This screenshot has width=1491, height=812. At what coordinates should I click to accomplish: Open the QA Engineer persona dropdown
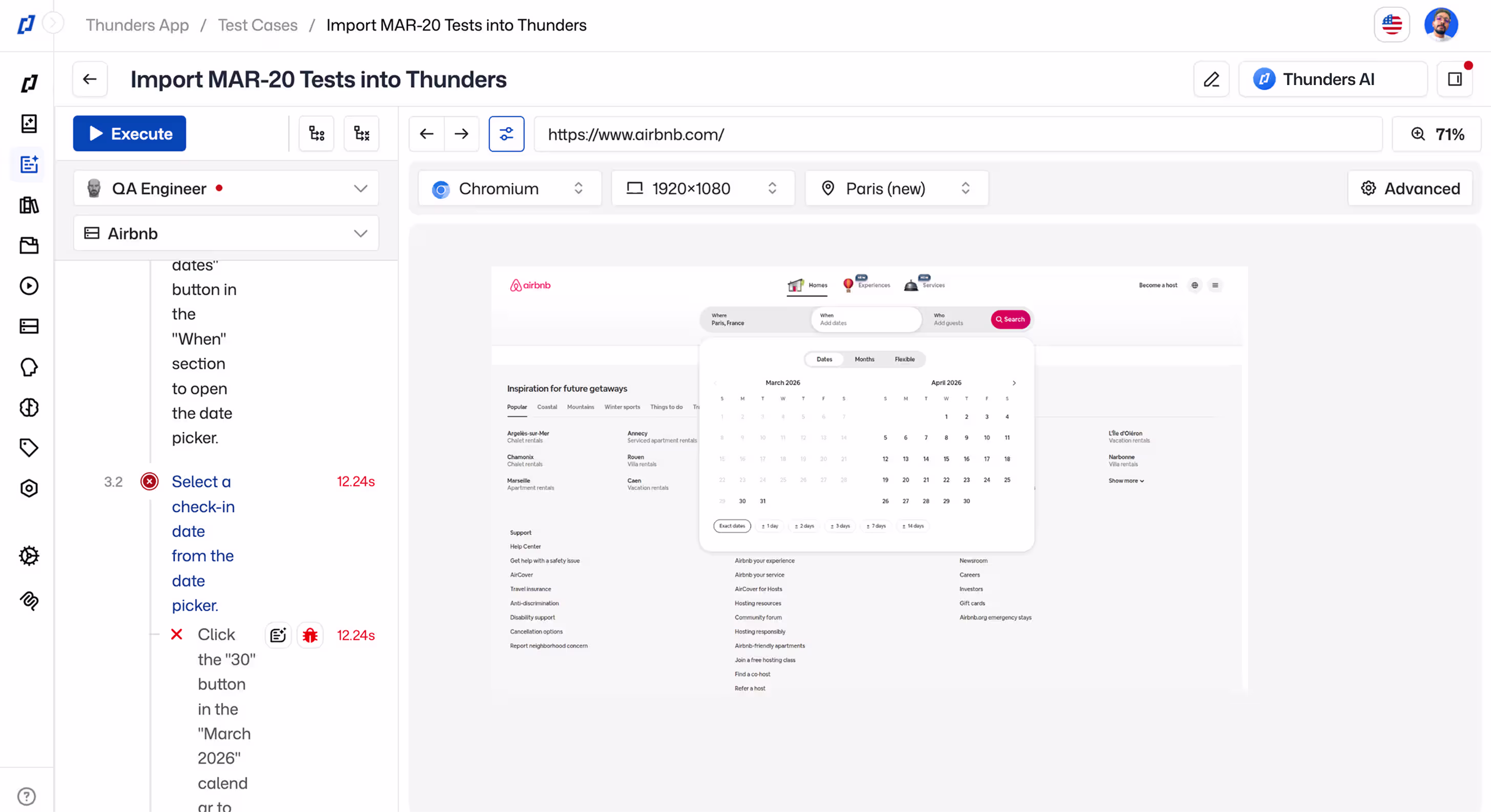coord(226,188)
